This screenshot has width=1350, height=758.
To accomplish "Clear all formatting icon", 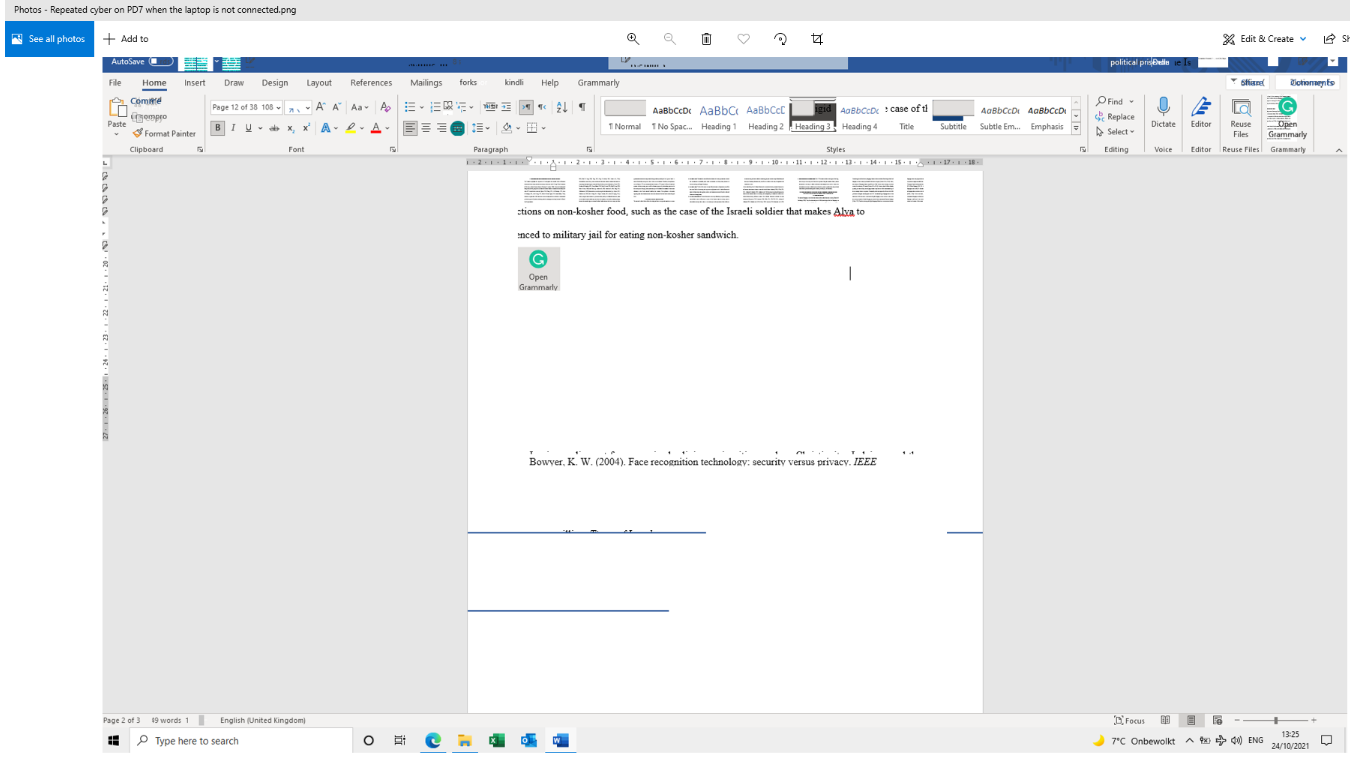I will pos(386,107).
